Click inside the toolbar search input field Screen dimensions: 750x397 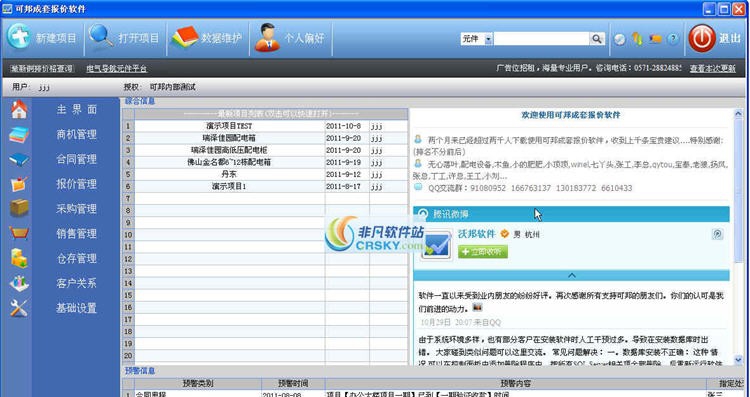(541, 39)
